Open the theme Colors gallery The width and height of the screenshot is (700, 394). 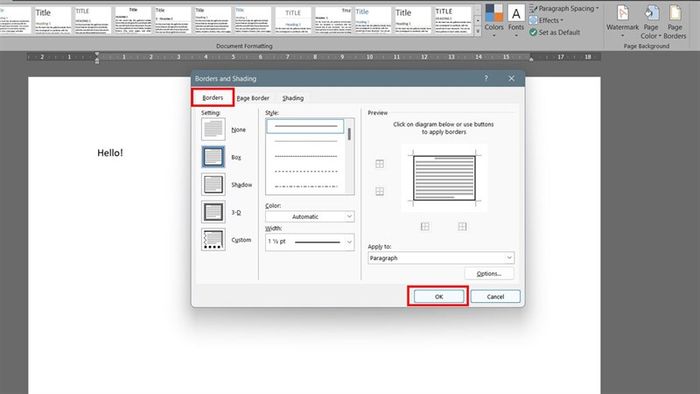coord(494,20)
